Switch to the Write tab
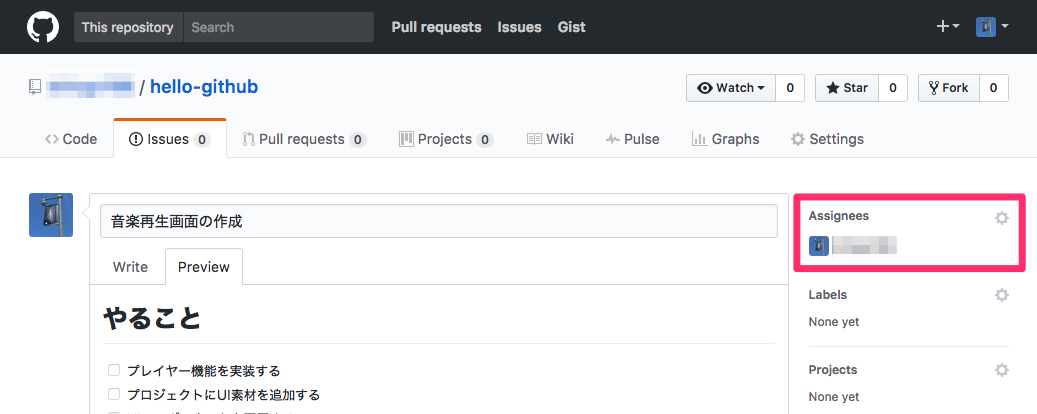The image size is (1037, 414). [x=130, y=267]
